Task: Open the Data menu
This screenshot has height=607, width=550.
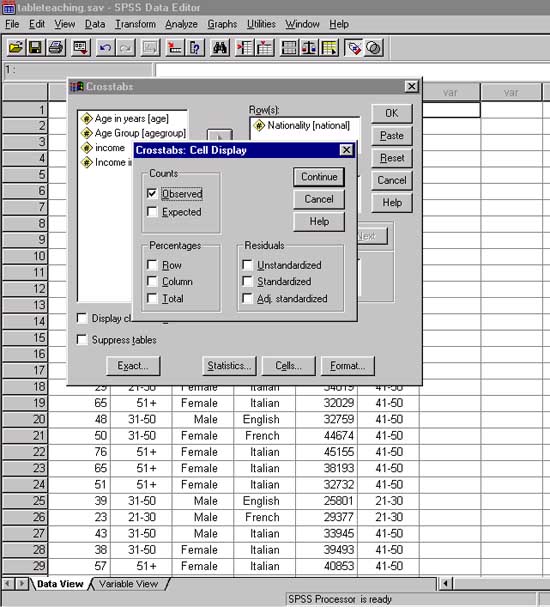Action: (x=95, y=24)
